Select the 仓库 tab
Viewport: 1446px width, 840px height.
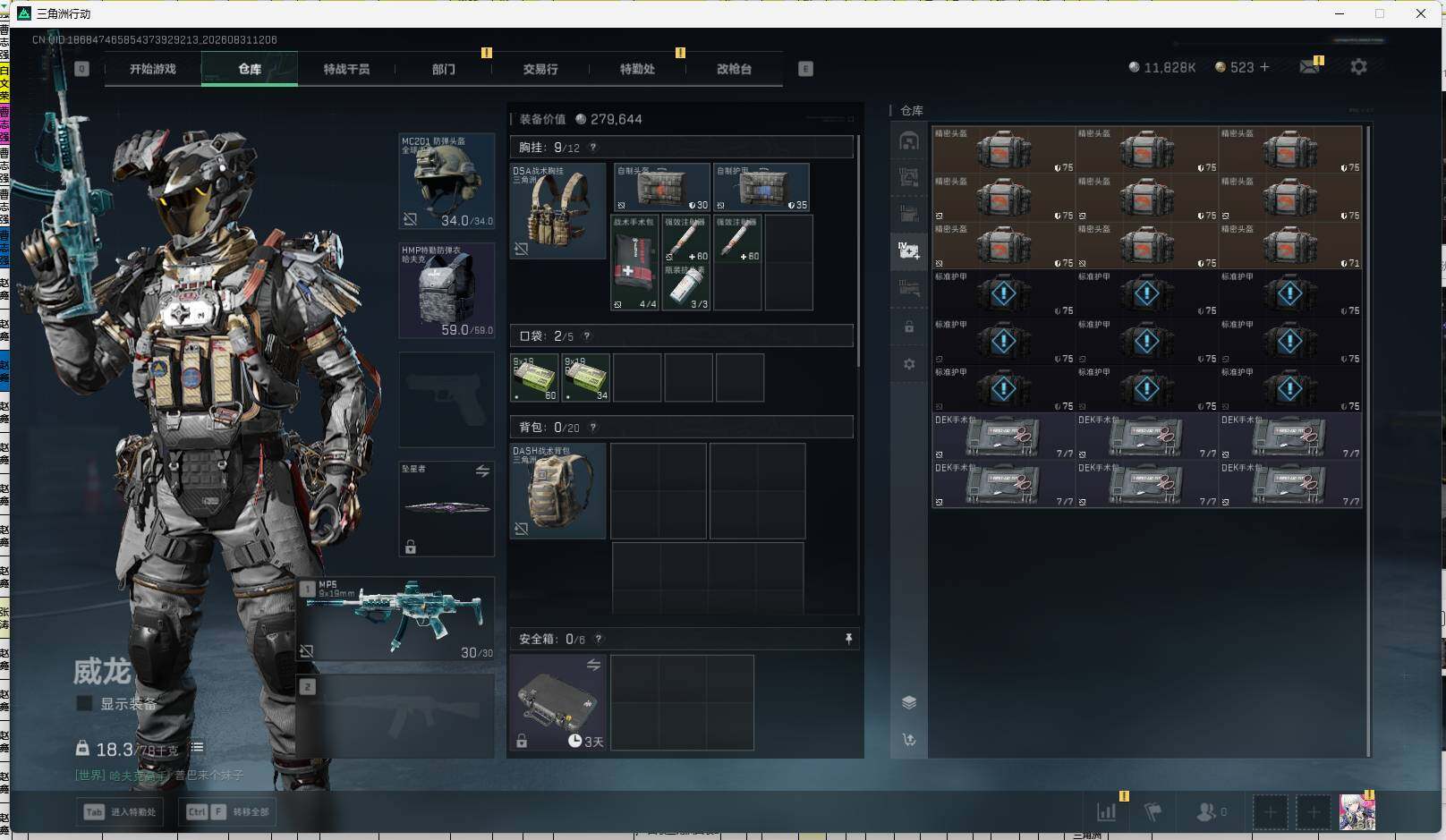(250, 69)
